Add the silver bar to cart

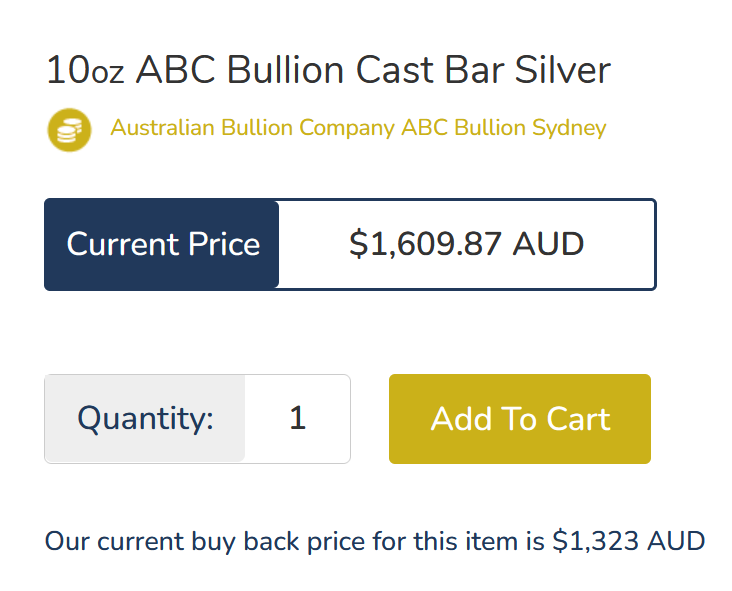pyautogui.click(x=520, y=419)
